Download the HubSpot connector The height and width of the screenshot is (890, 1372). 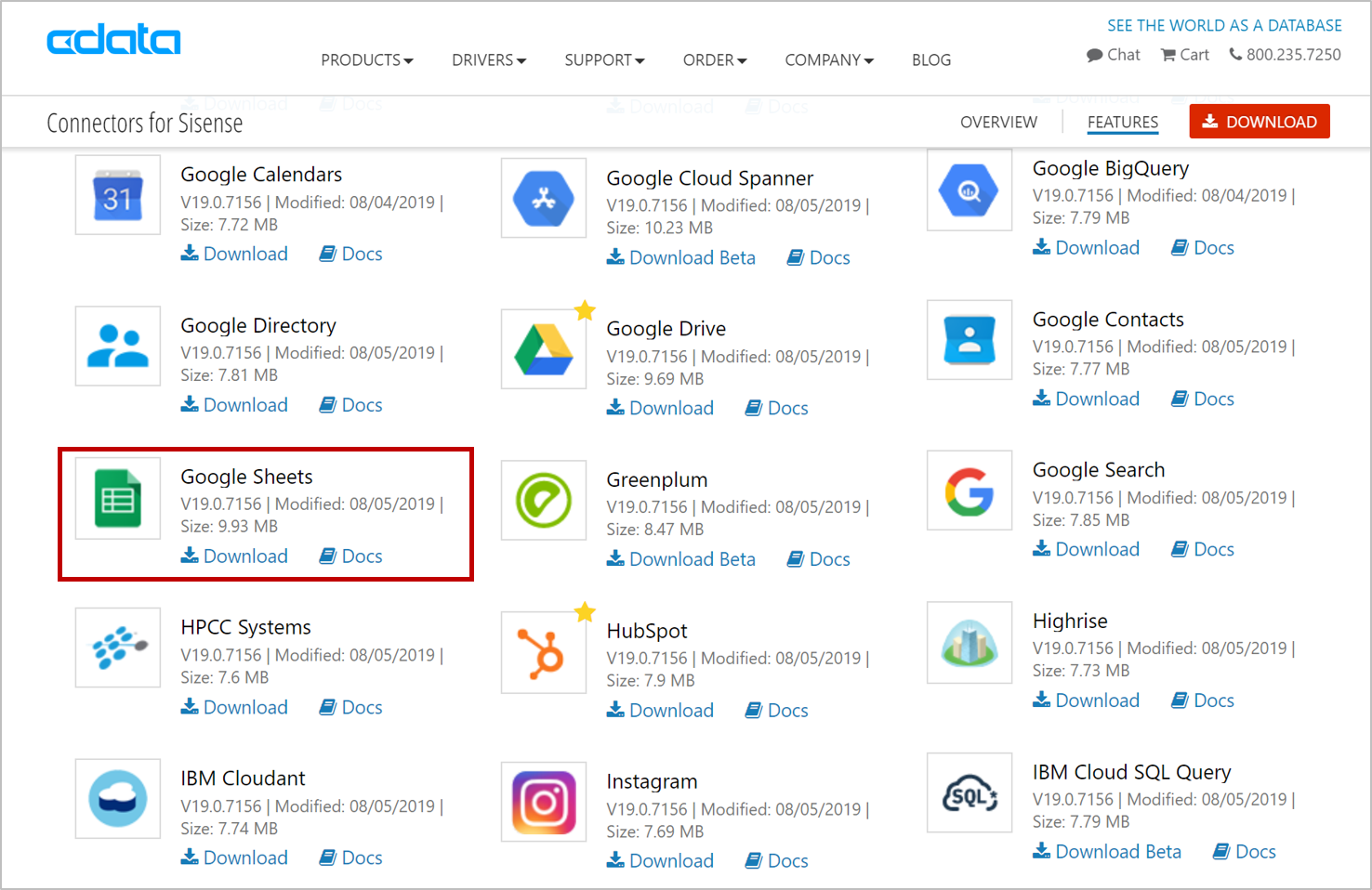660,710
